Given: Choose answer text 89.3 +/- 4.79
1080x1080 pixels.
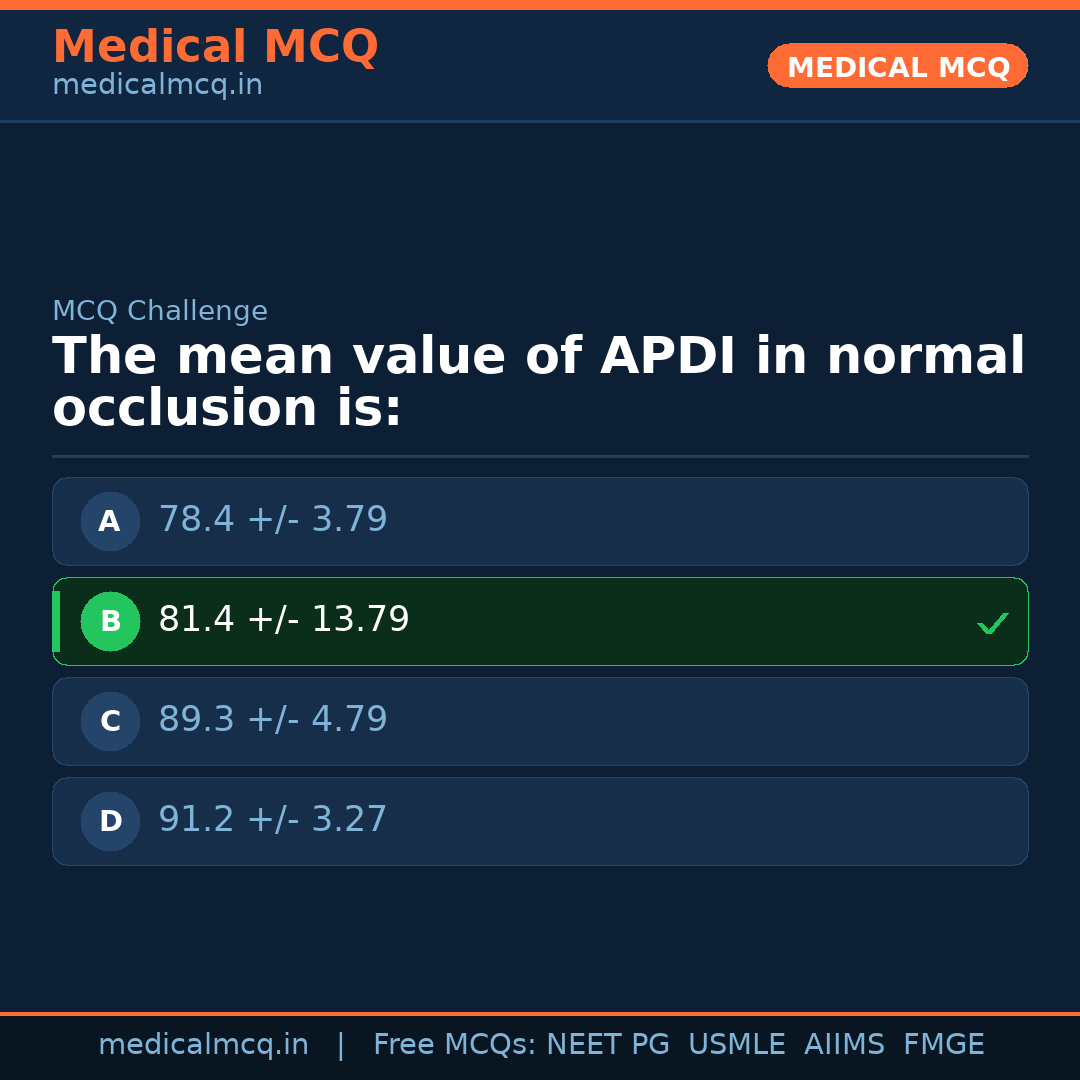Looking at the screenshot, I should [273, 720].
